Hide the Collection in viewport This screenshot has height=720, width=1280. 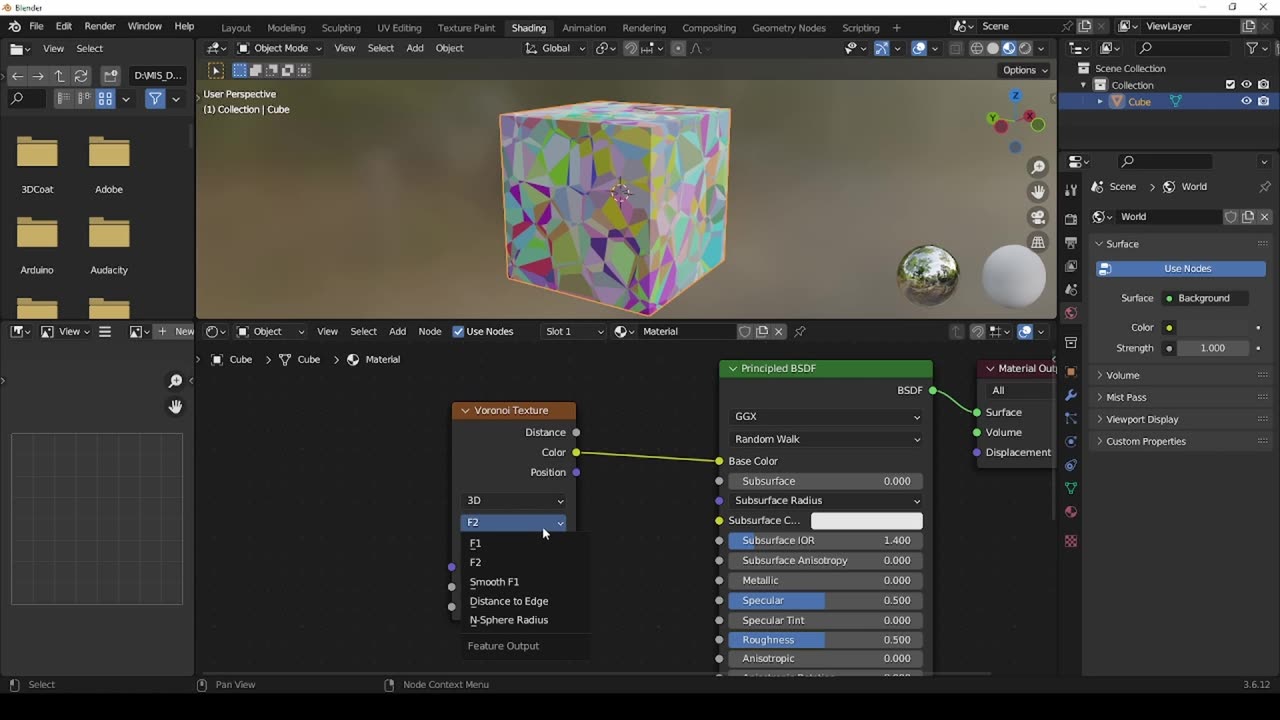1247,85
